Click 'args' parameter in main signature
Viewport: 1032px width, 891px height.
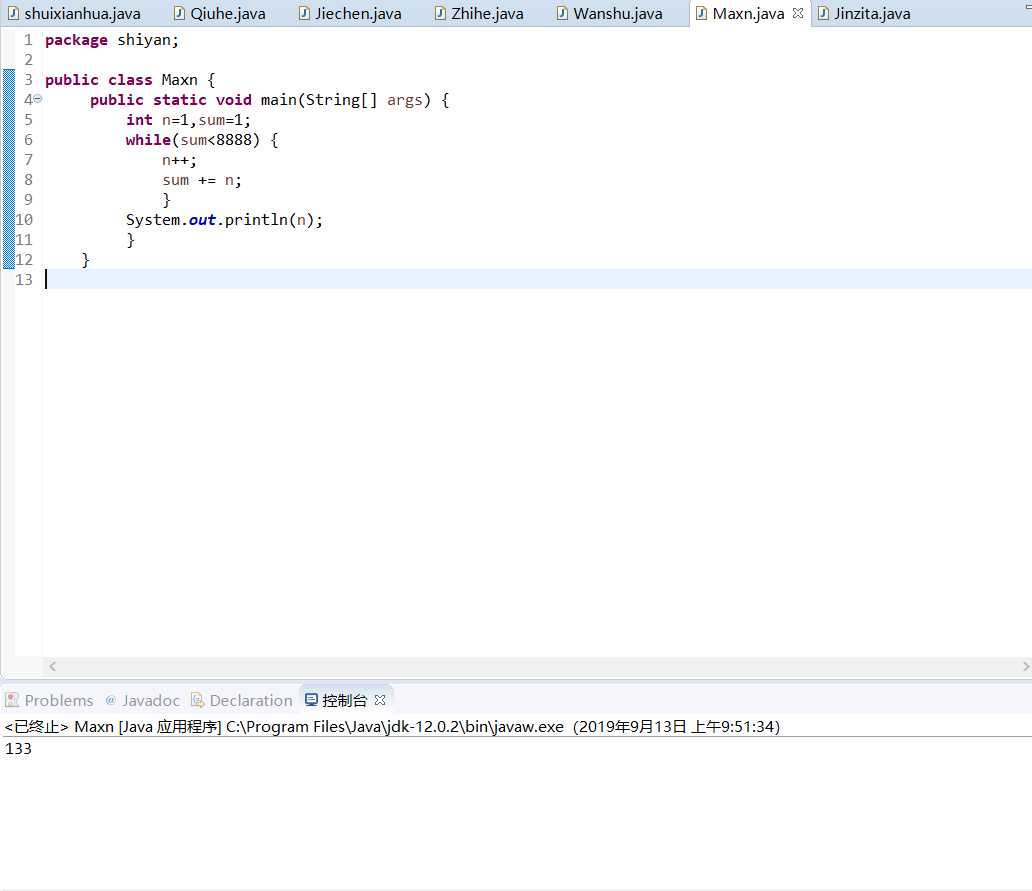[404, 100]
